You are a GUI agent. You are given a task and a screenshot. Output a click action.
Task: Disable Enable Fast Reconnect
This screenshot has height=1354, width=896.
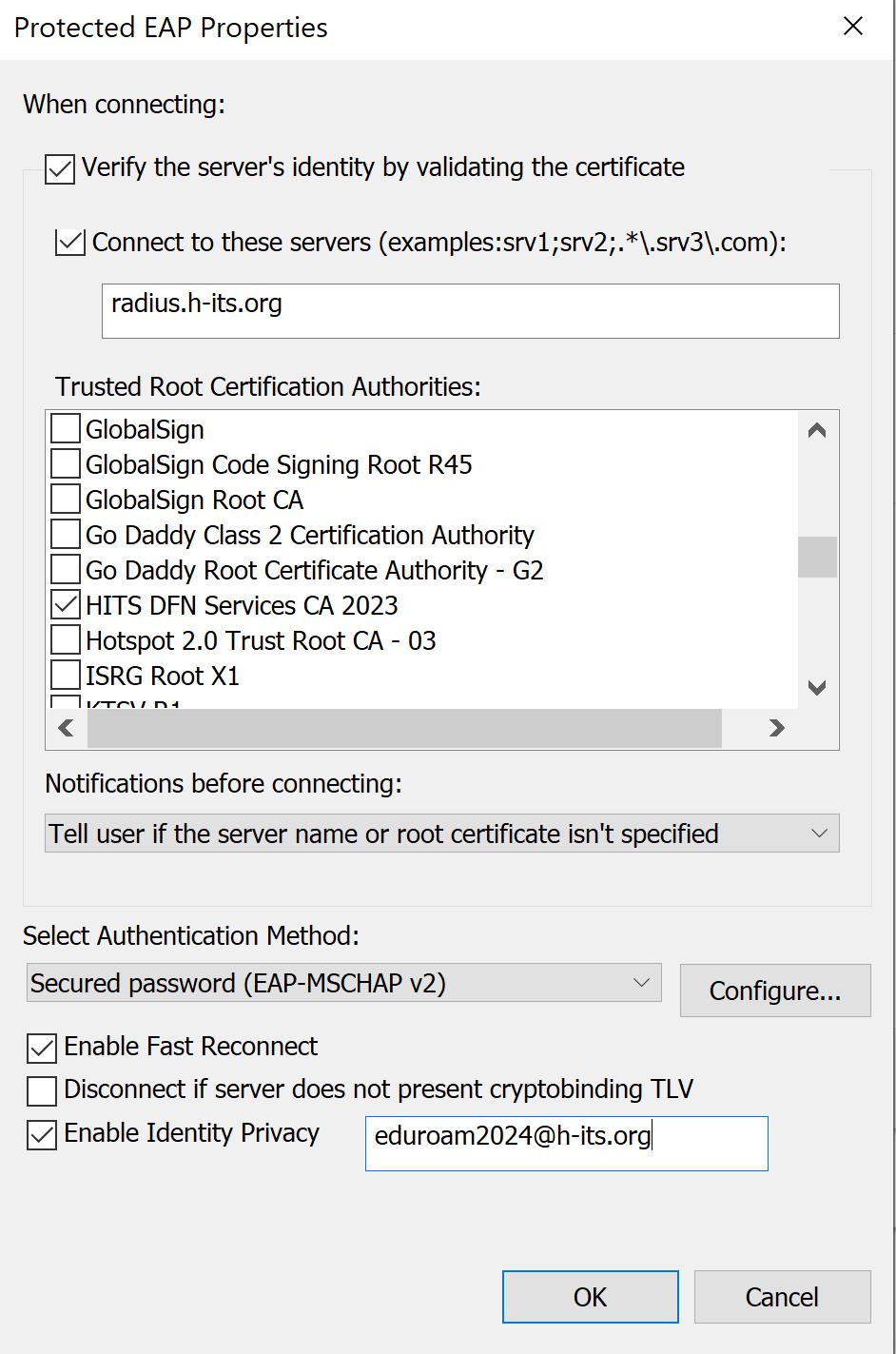tap(41, 1046)
